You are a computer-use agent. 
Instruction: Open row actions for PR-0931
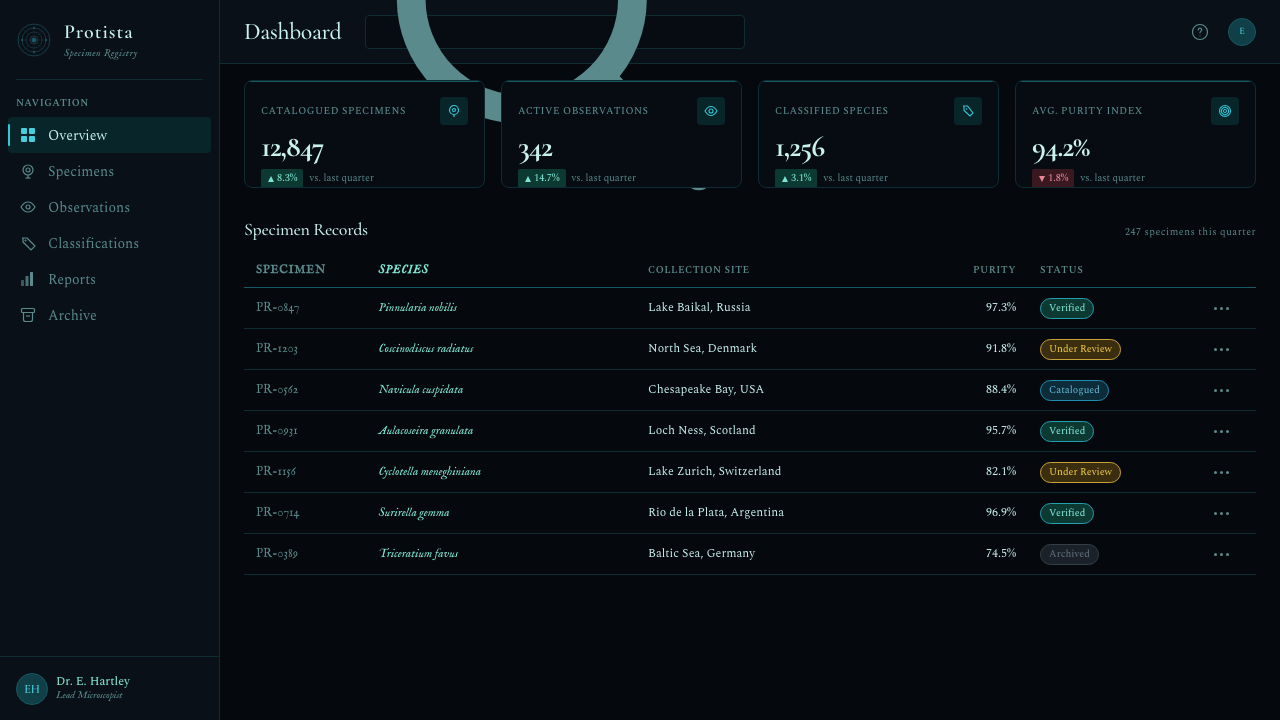(1222, 431)
